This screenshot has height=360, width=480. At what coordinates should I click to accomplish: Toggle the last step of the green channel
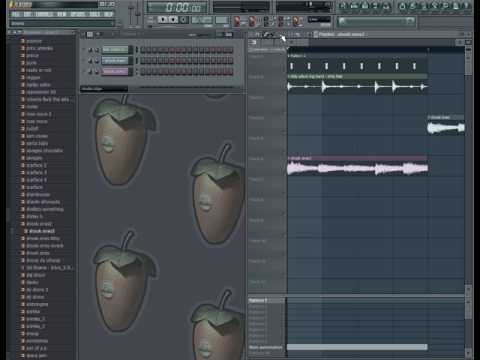coord(230,50)
